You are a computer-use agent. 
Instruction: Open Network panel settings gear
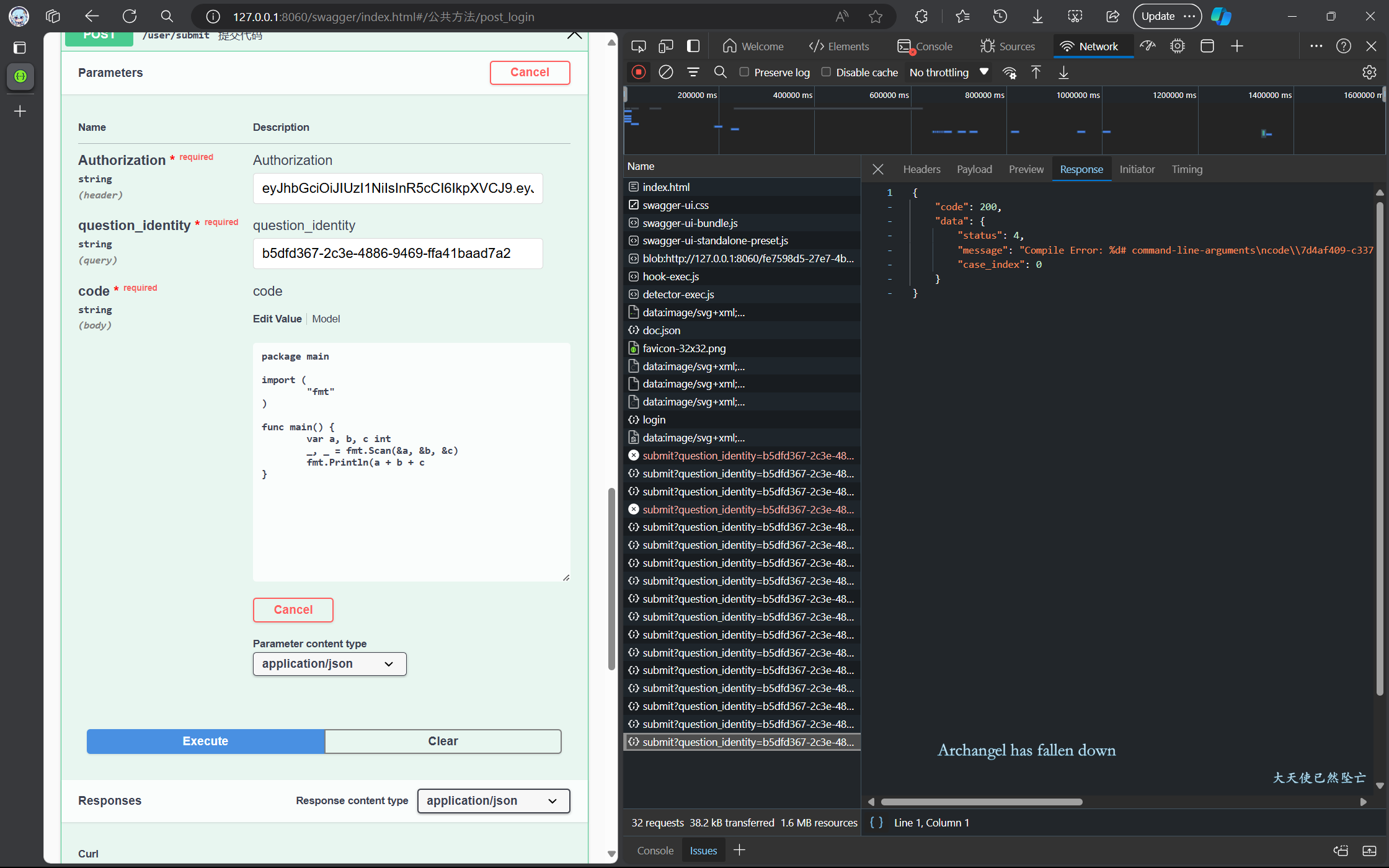tap(1369, 73)
